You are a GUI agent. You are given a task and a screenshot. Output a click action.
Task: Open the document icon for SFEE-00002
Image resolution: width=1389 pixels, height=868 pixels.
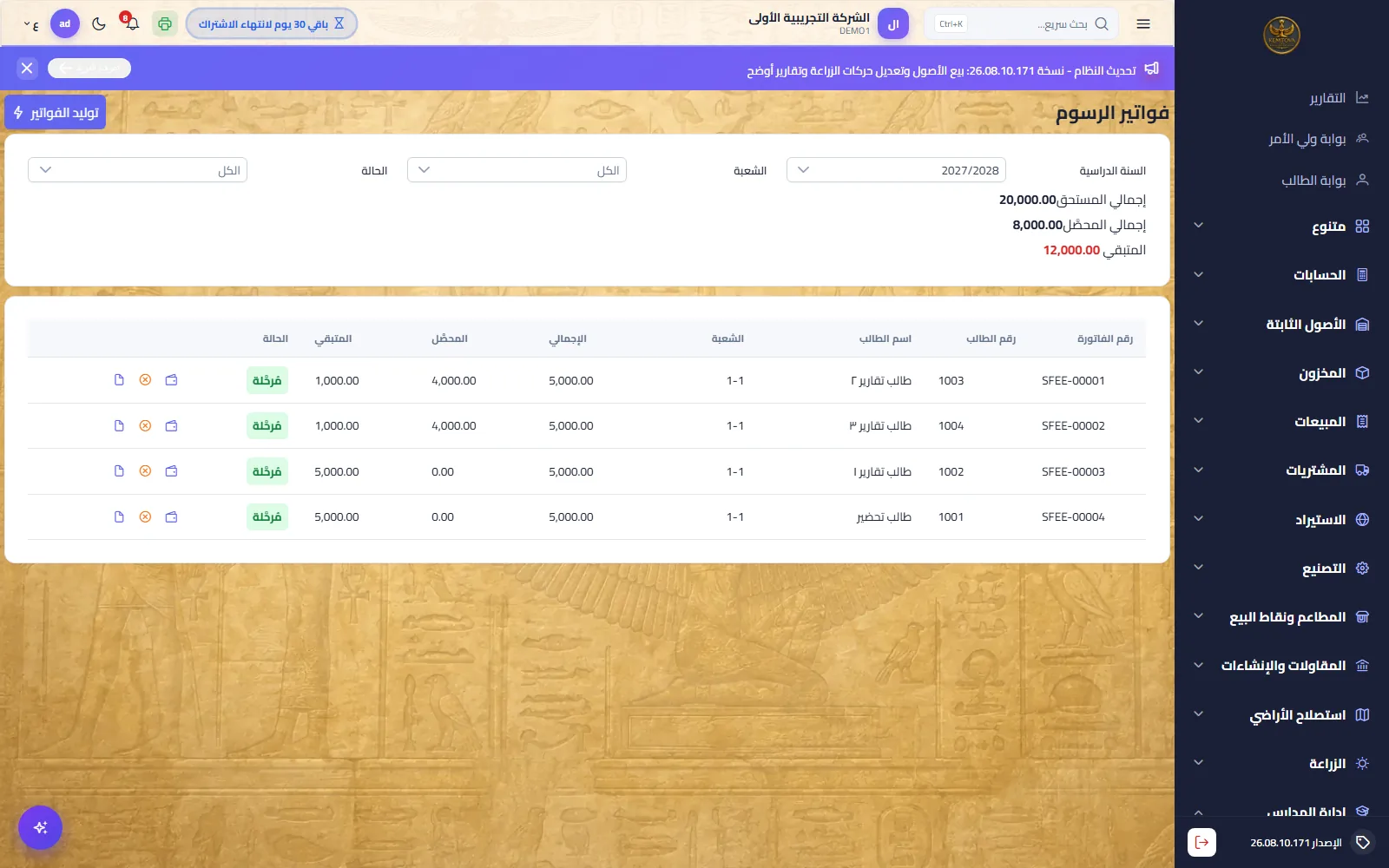pos(119,426)
